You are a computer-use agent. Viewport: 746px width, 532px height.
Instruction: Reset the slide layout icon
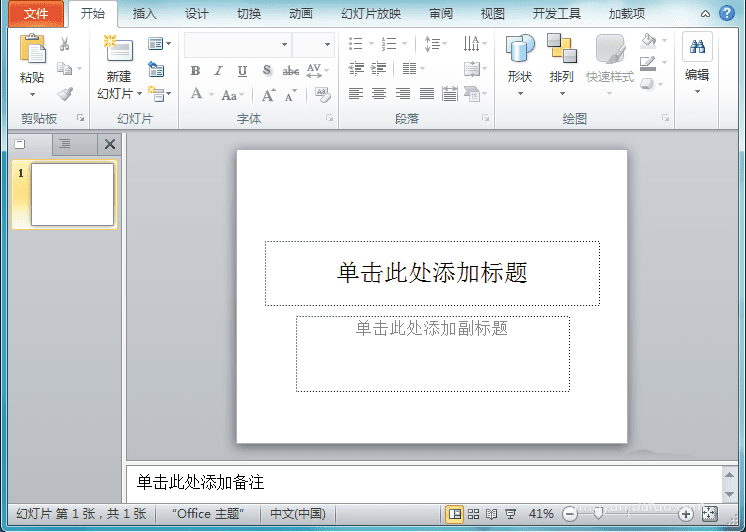(x=156, y=69)
